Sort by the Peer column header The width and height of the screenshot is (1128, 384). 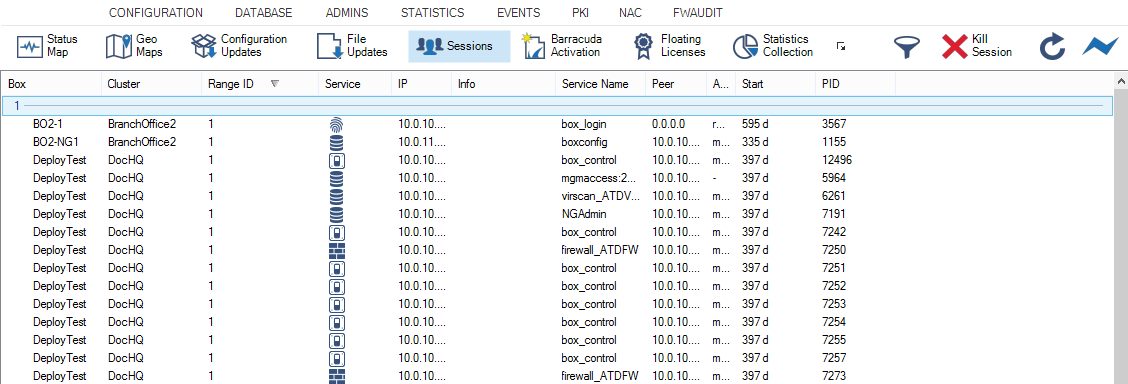pos(676,84)
